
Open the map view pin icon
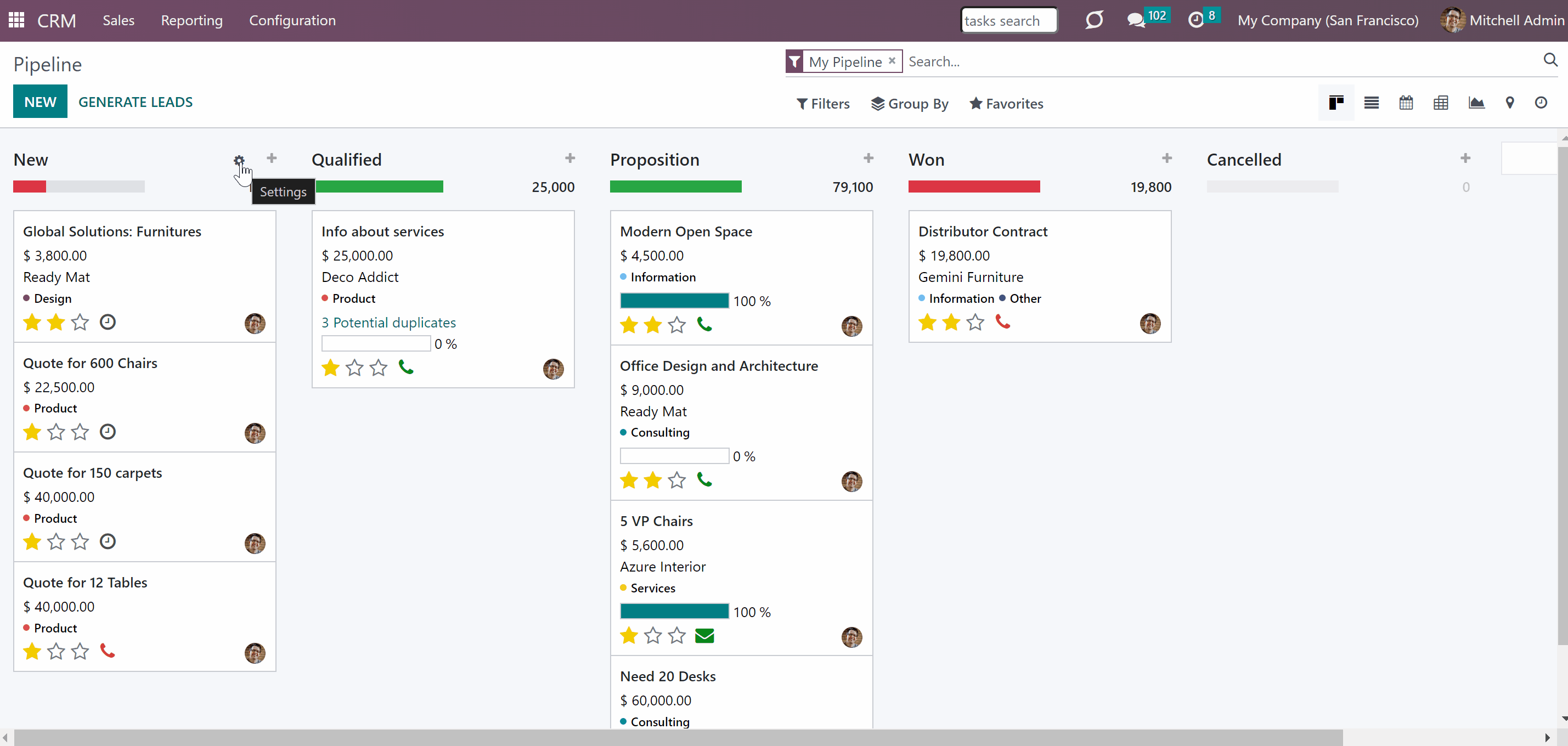click(x=1509, y=103)
